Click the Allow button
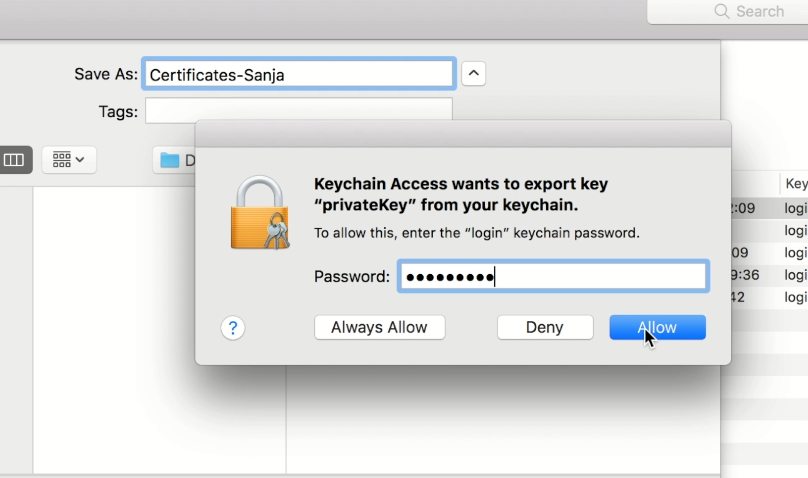 (x=658, y=327)
